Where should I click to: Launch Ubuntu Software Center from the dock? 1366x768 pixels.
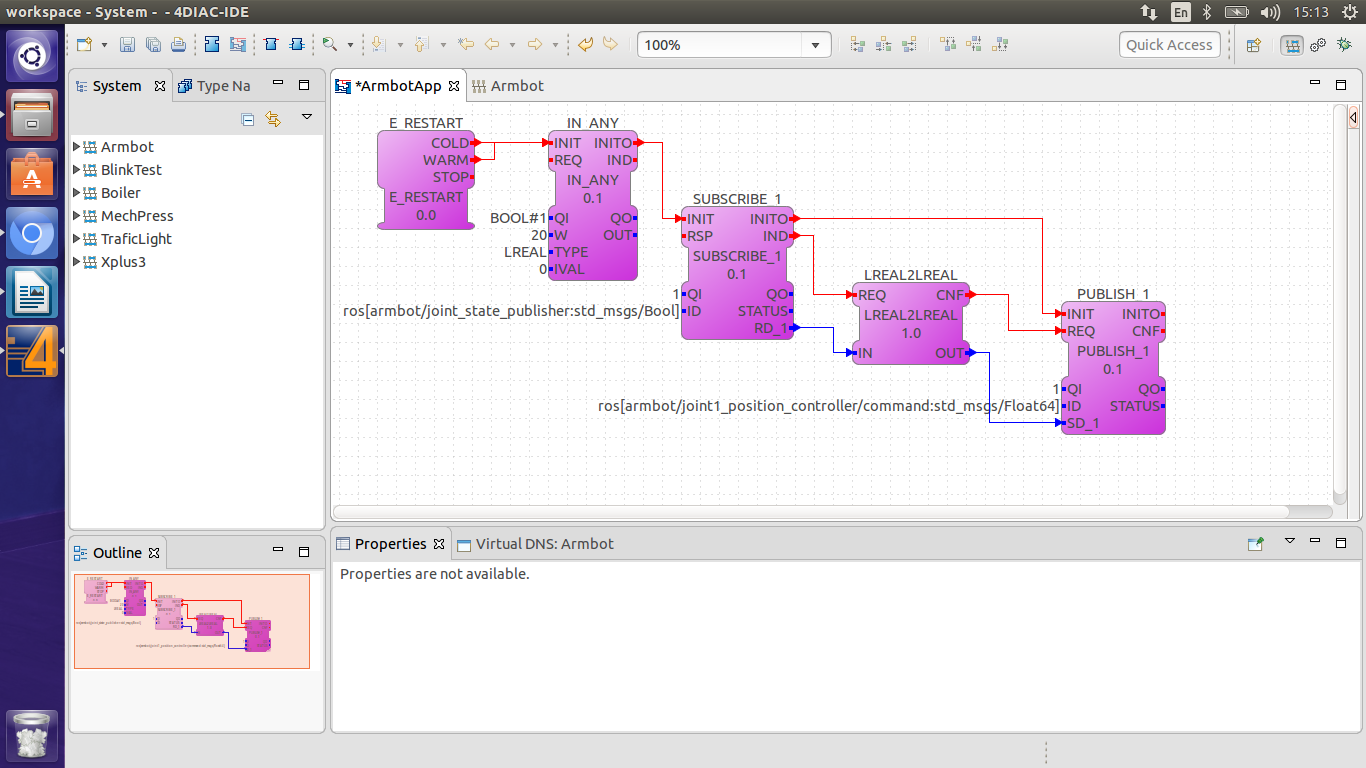(32, 175)
